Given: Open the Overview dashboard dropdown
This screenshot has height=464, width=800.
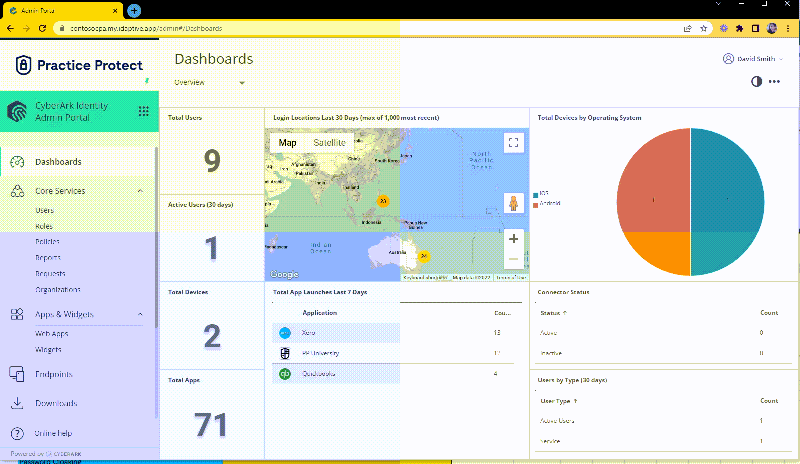Looking at the screenshot, I should click(210, 82).
